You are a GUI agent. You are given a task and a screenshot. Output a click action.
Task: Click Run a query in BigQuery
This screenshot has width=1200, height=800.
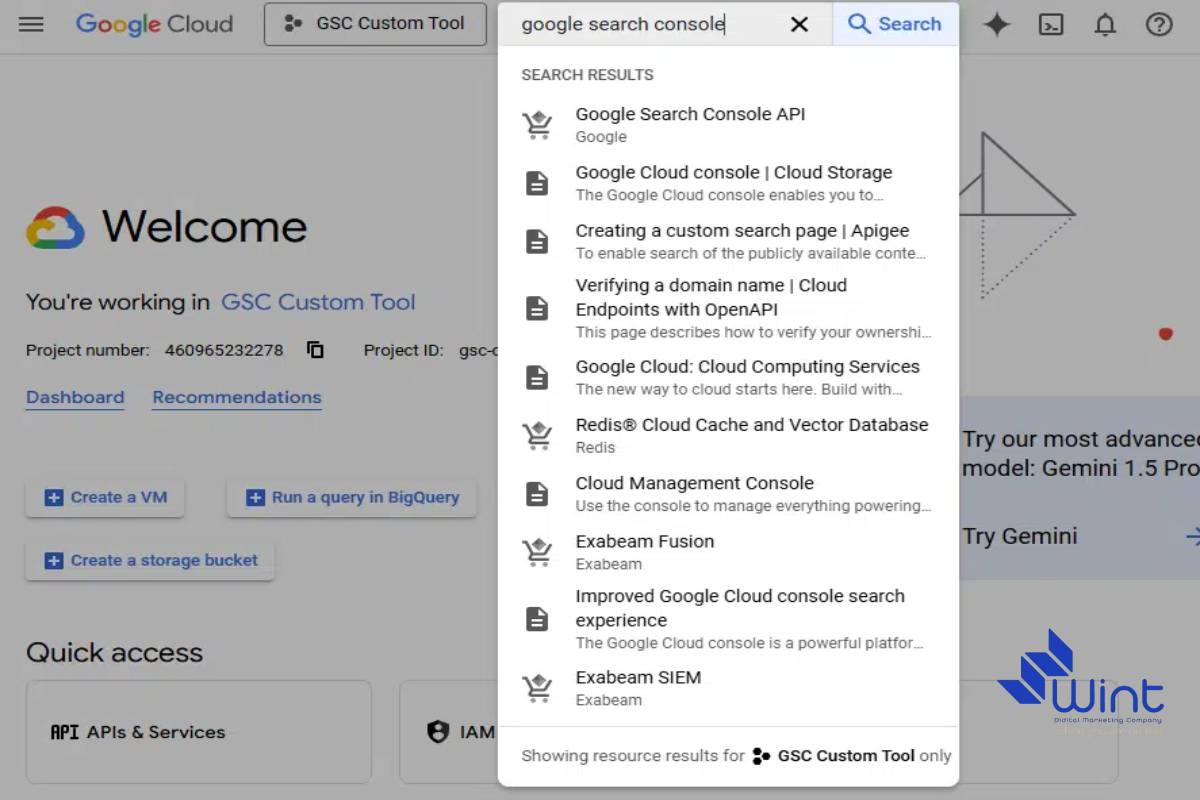pos(352,497)
